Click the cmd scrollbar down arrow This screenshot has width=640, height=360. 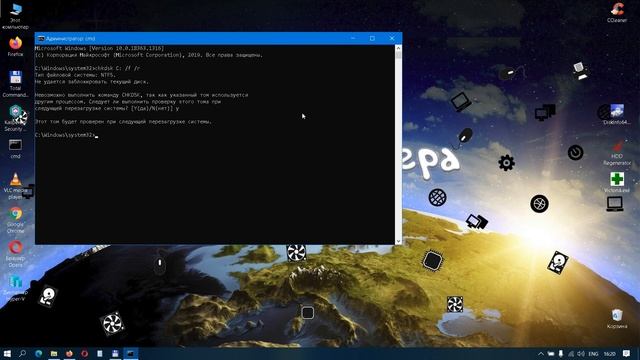click(x=398, y=241)
